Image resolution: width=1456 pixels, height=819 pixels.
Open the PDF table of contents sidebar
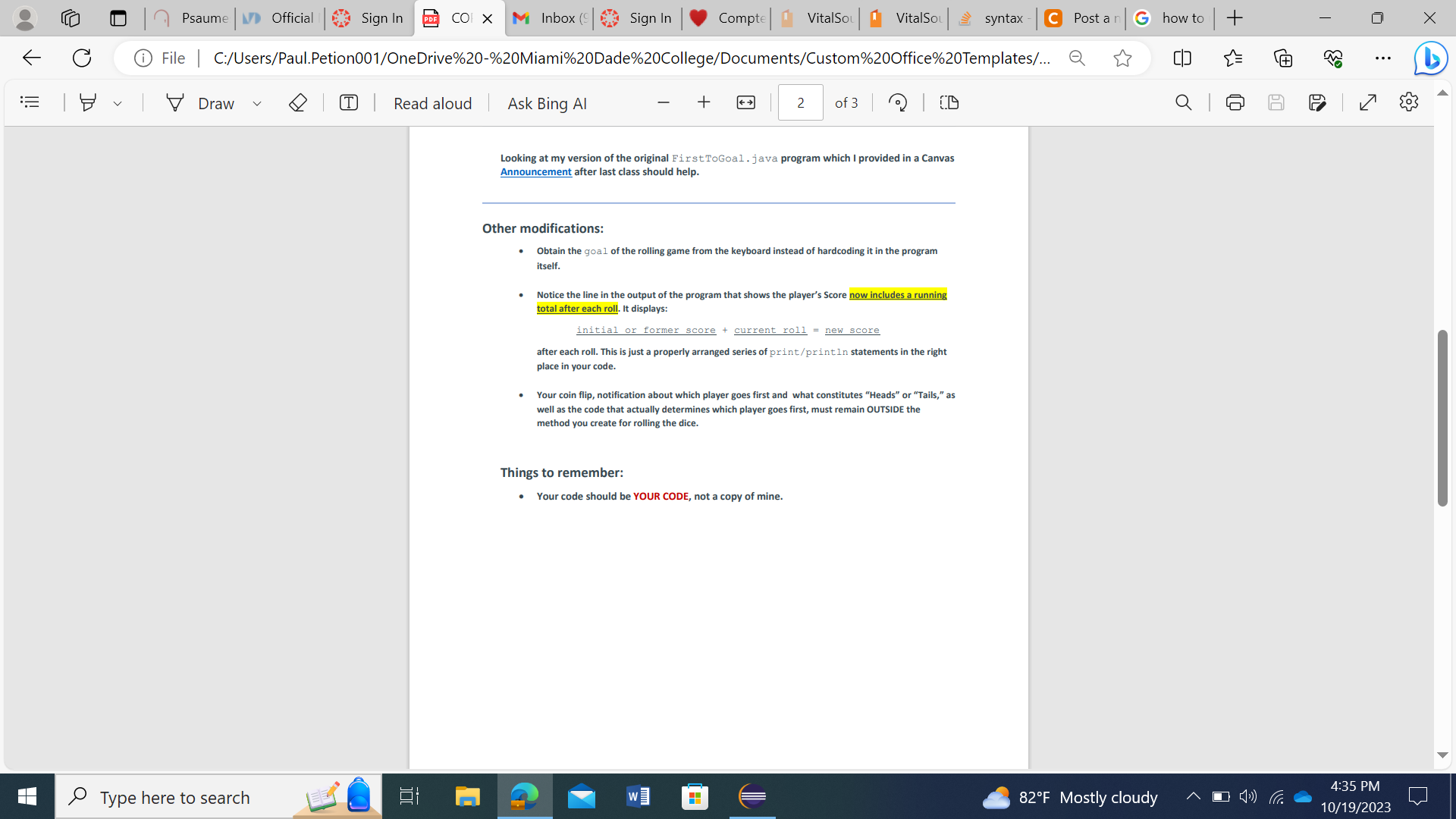click(x=30, y=102)
